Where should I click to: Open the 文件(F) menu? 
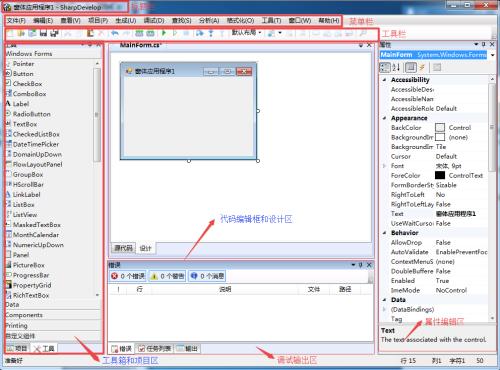[x=16, y=21]
